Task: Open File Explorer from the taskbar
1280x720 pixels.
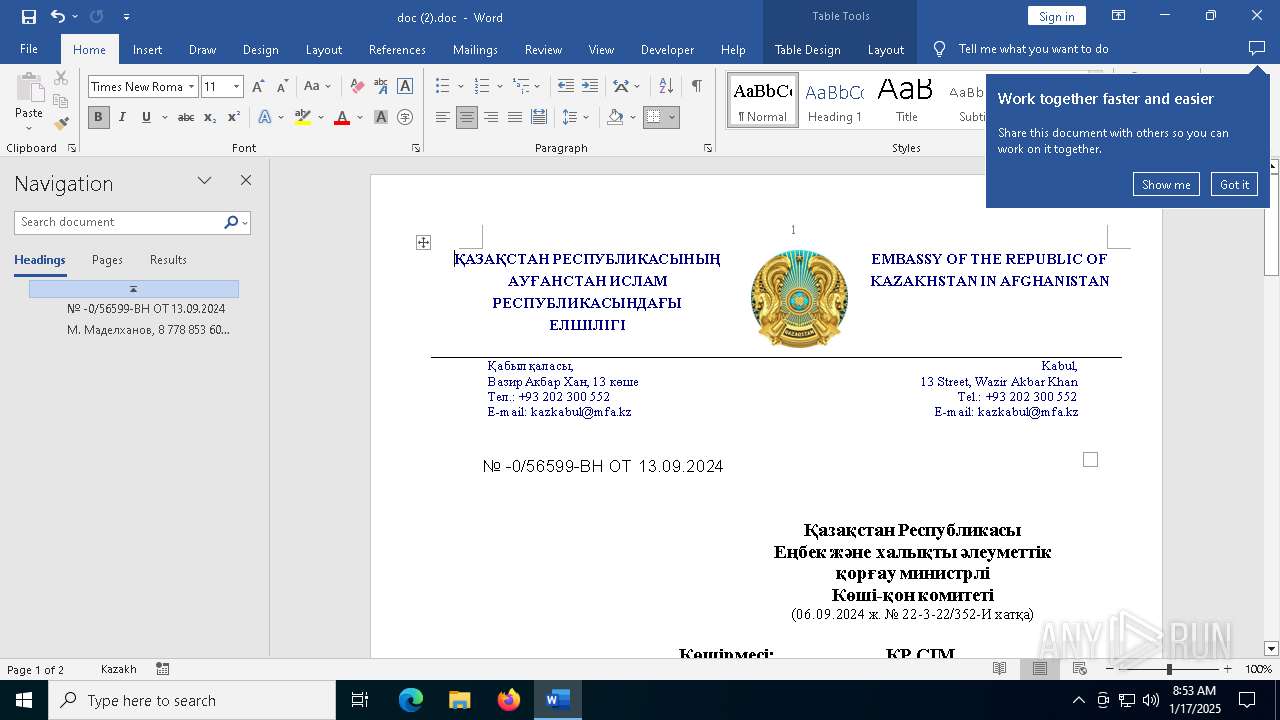Action: [460, 700]
